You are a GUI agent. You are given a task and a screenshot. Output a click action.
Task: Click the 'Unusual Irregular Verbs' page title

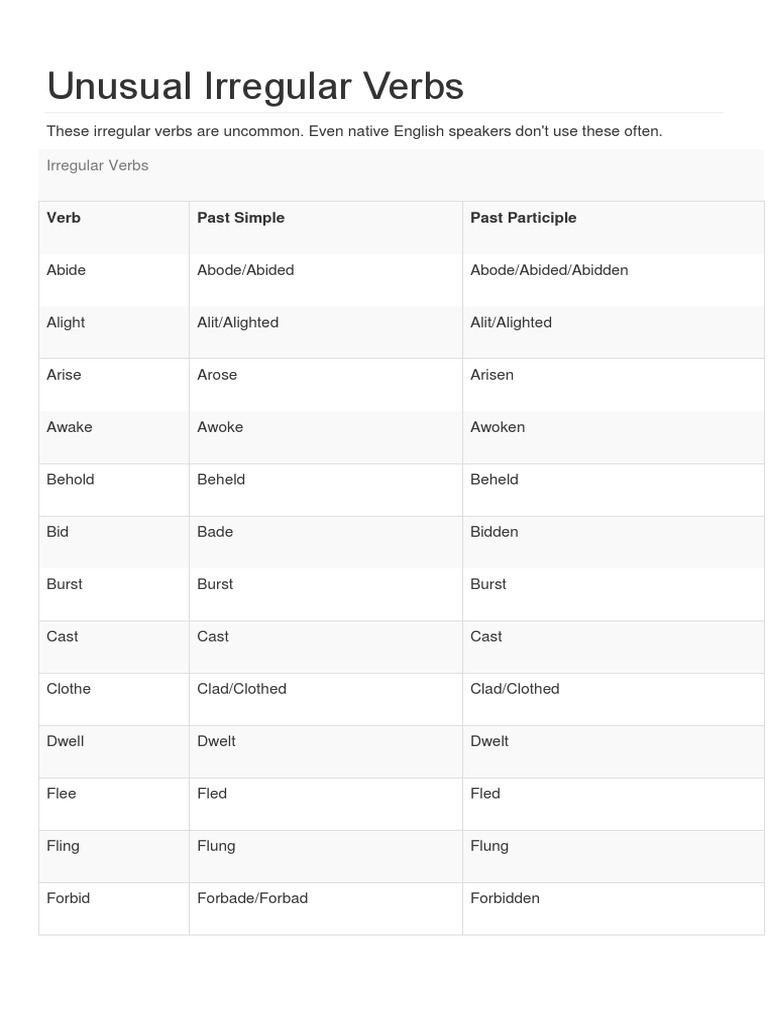255,87
